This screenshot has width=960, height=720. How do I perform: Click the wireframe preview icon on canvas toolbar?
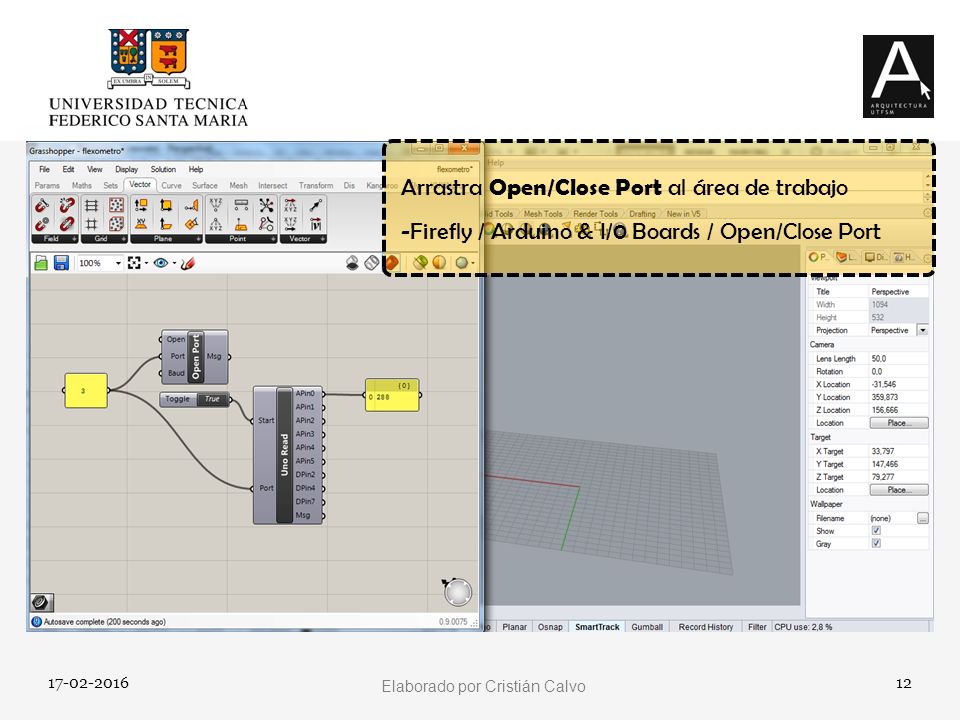pyautogui.click(x=372, y=263)
